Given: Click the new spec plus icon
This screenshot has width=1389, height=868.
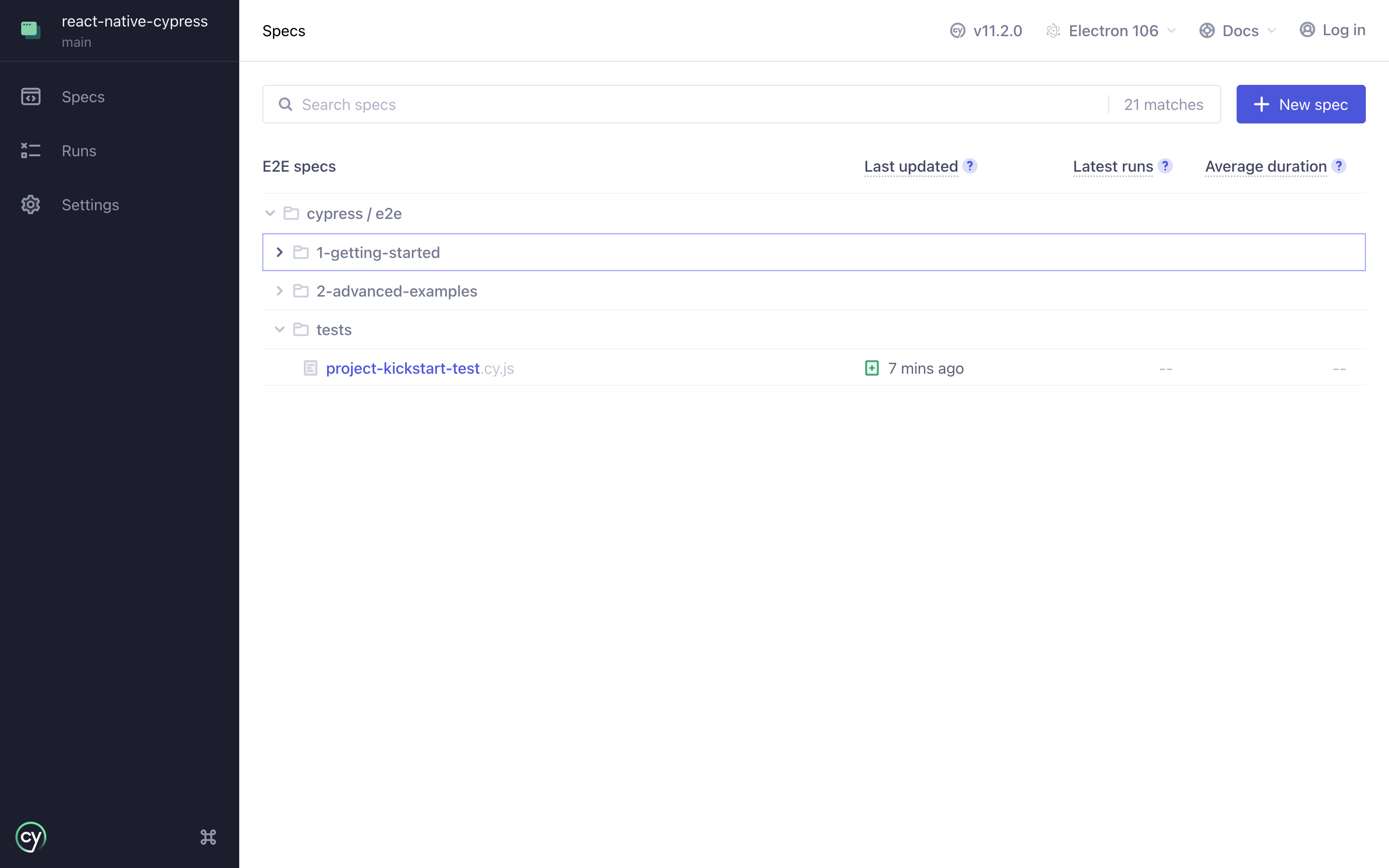Looking at the screenshot, I should point(1261,104).
